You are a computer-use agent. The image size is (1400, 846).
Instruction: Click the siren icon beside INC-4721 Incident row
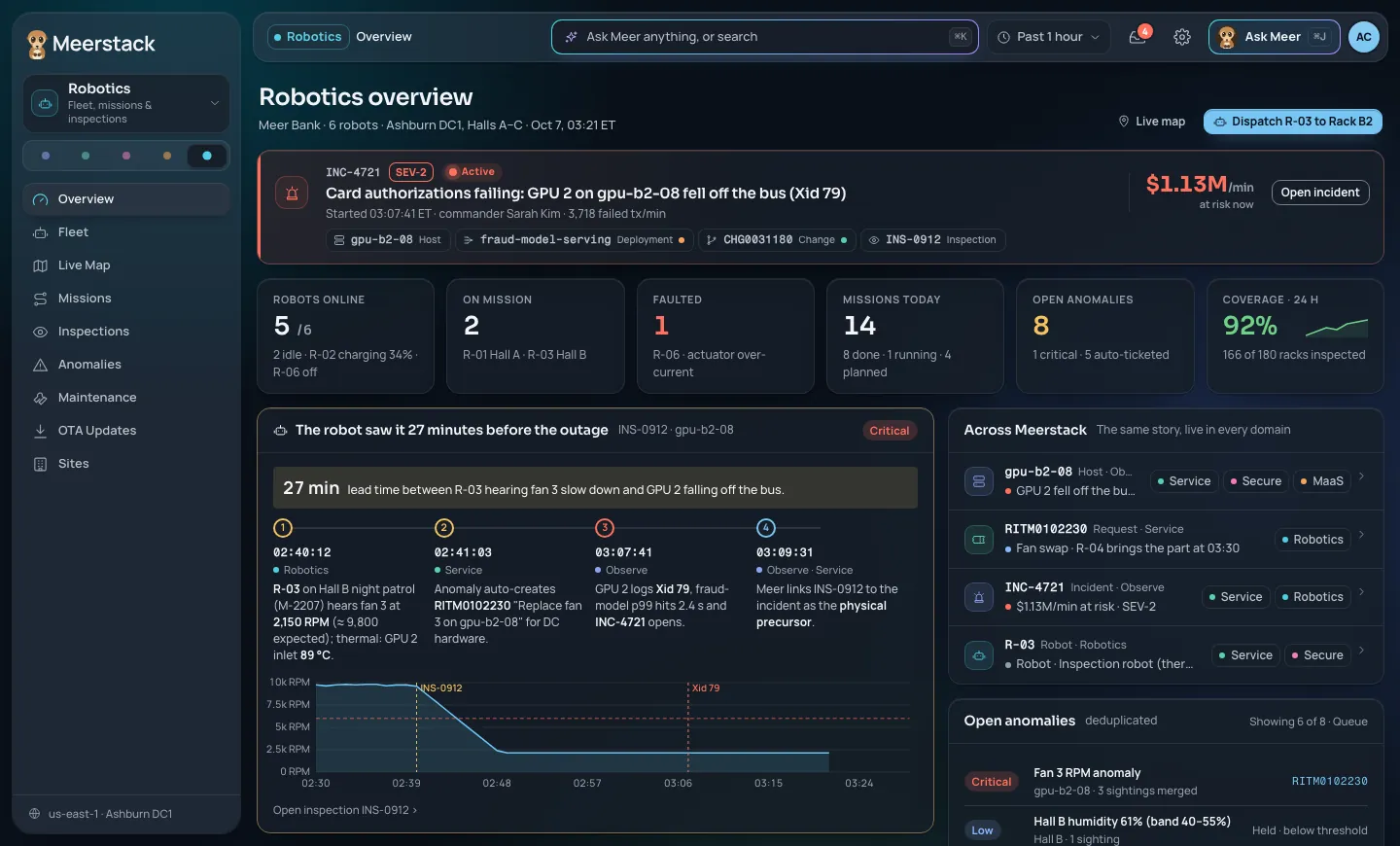pyautogui.click(x=979, y=597)
